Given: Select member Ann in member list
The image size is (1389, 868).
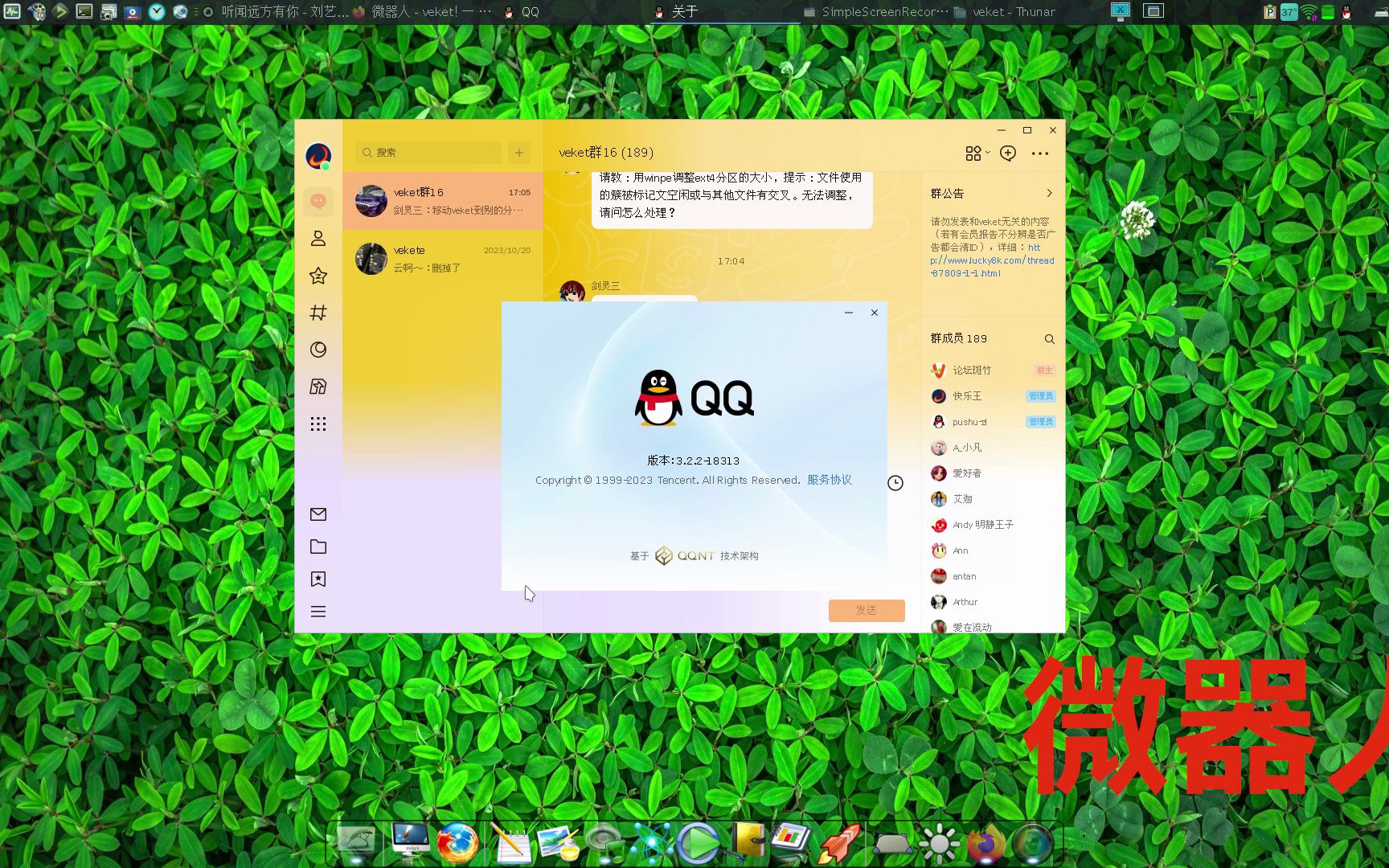Looking at the screenshot, I should [993, 551].
